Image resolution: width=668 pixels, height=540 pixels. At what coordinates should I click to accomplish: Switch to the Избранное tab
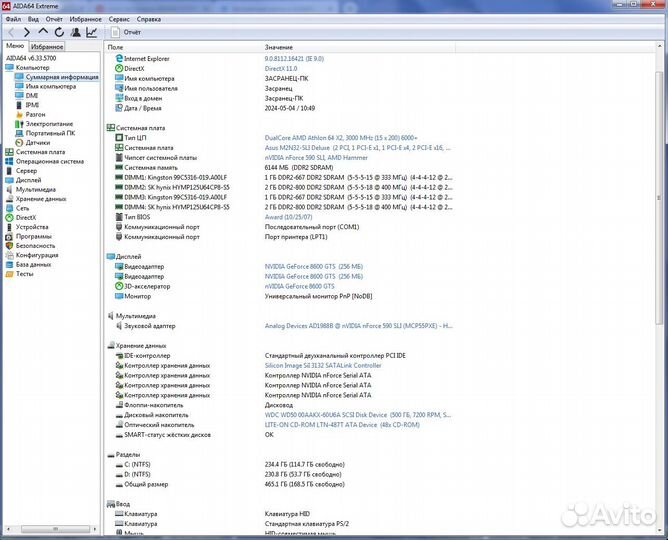(x=47, y=47)
